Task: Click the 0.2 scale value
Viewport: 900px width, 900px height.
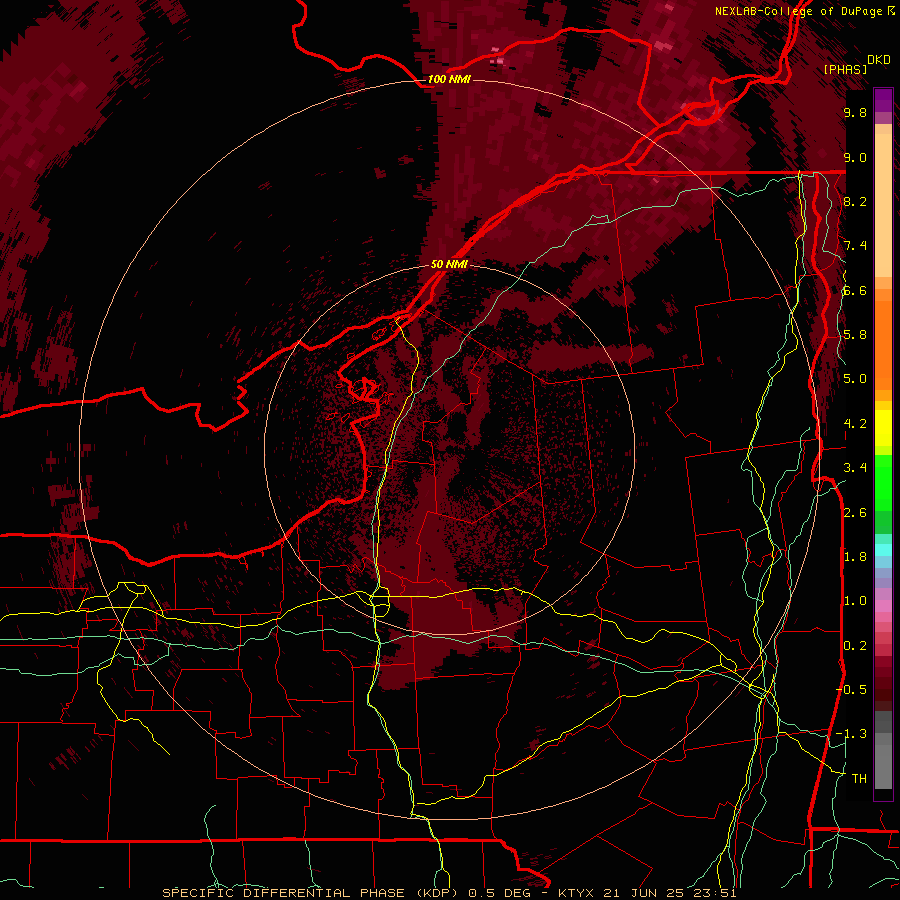Action: (855, 646)
